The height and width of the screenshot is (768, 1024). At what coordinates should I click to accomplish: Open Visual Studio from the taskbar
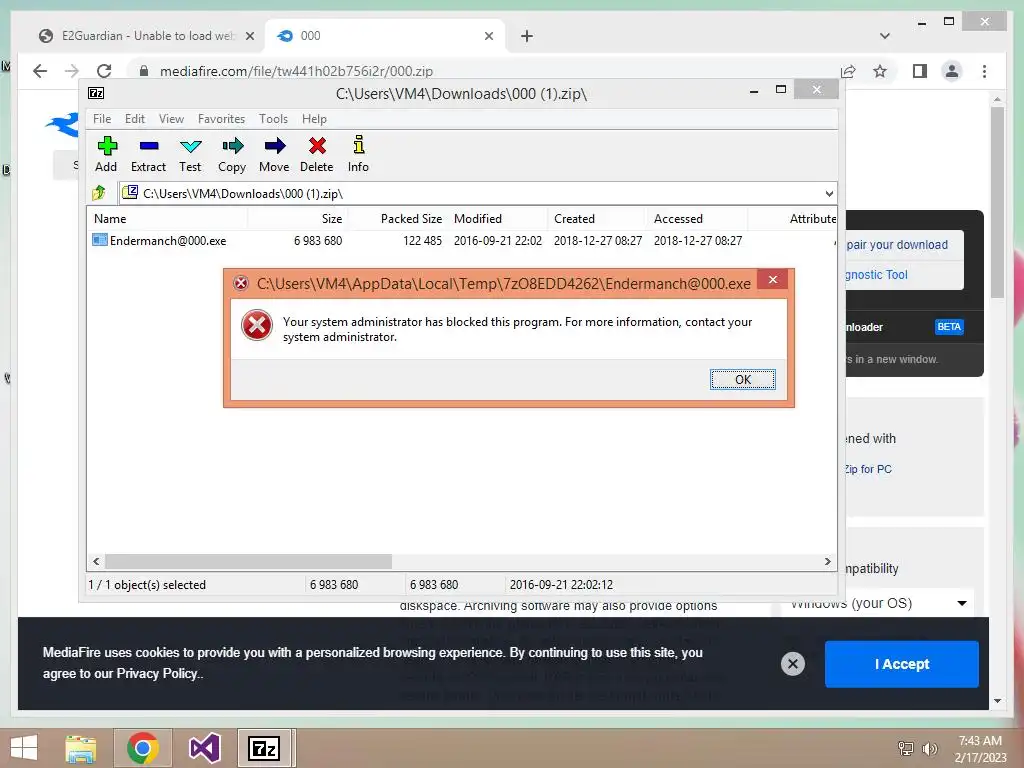204,748
